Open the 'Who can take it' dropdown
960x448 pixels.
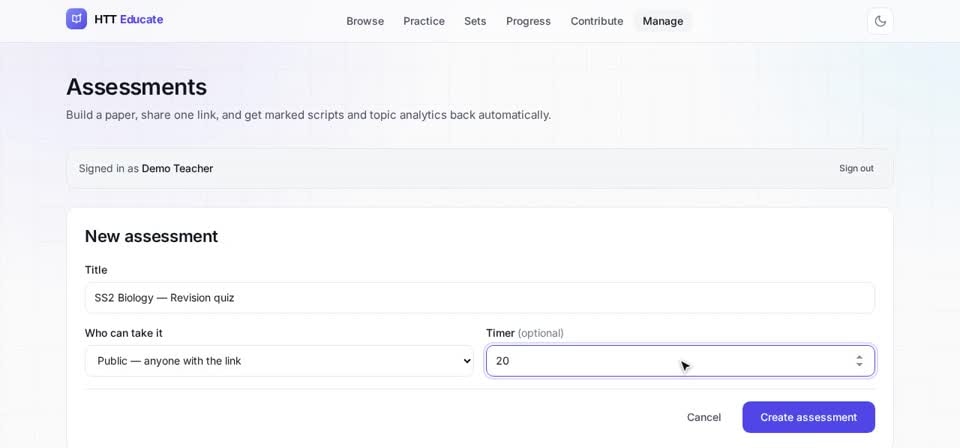pyautogui.click(x=279, y=361)
